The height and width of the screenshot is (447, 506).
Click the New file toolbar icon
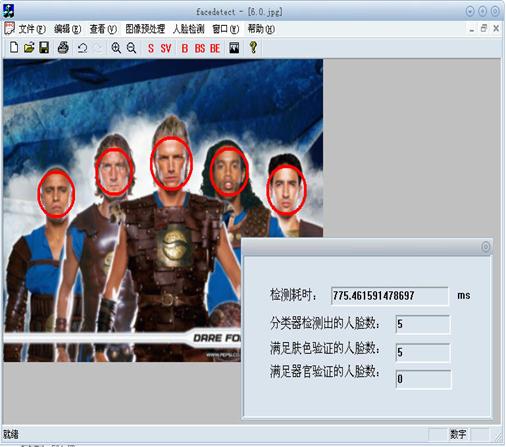click(x=14, y=48)
